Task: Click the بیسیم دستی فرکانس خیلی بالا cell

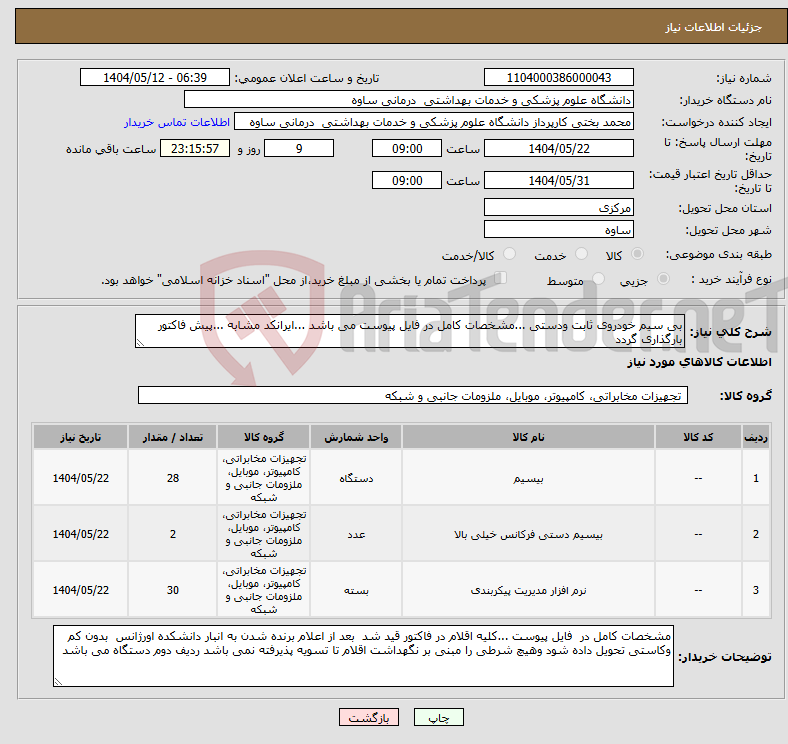Action: (x=528, y=534)
